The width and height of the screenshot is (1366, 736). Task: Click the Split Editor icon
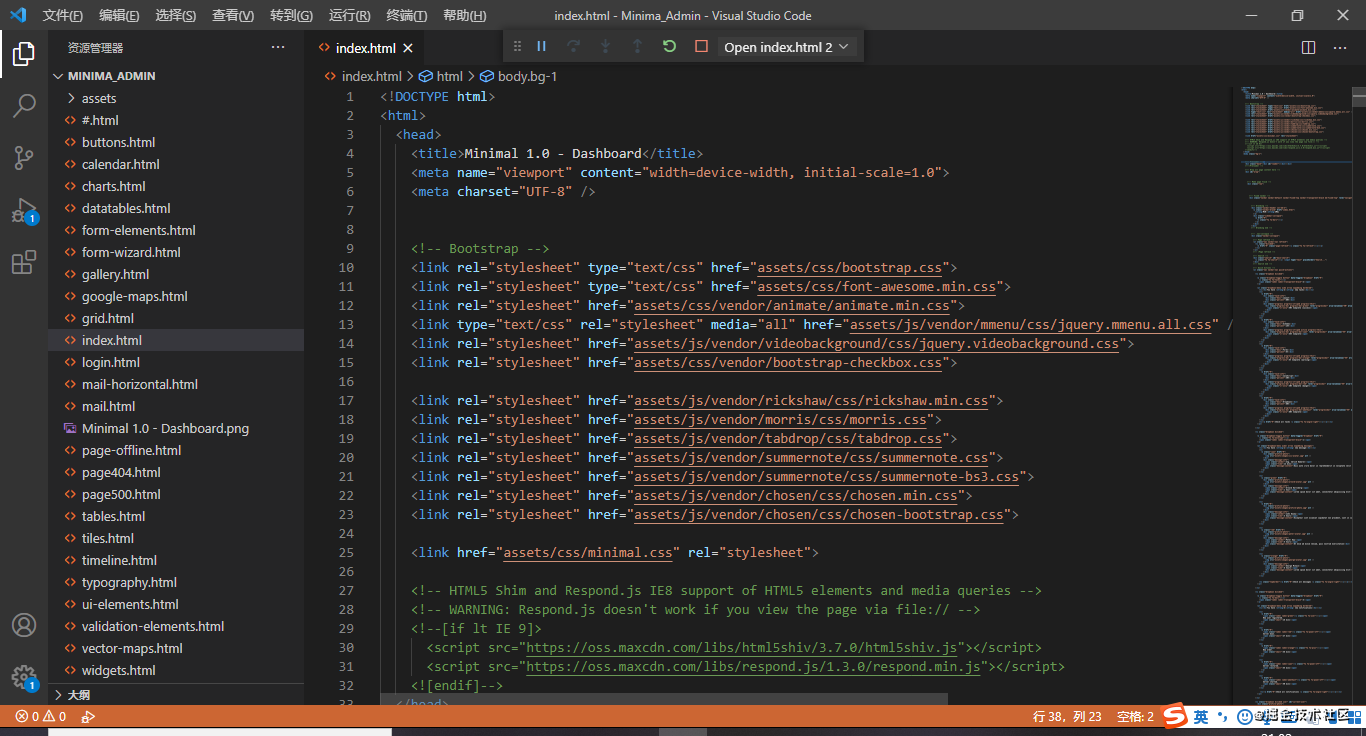[1308, 47]
